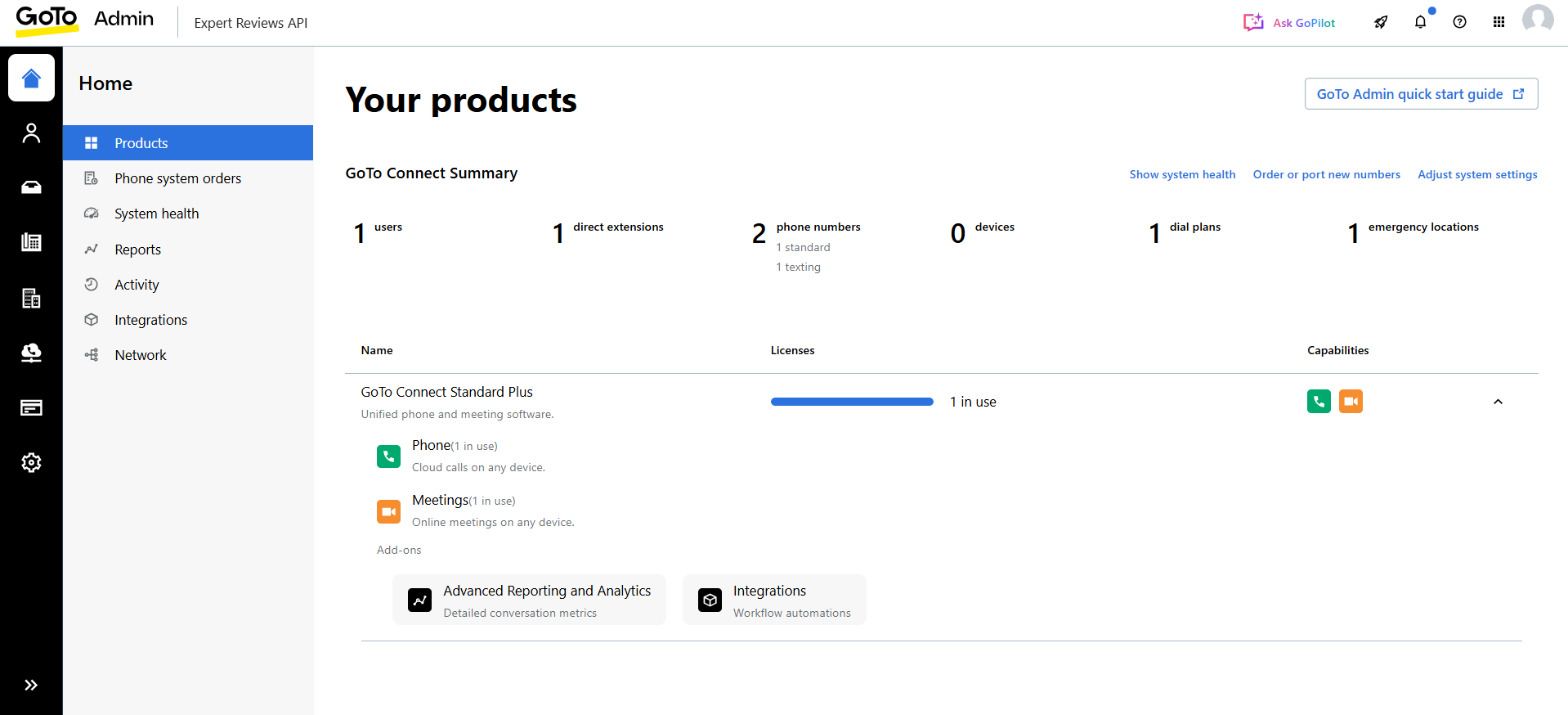
Task: Select Products in the sidebar menu
Action: click(x=188, y=143)
